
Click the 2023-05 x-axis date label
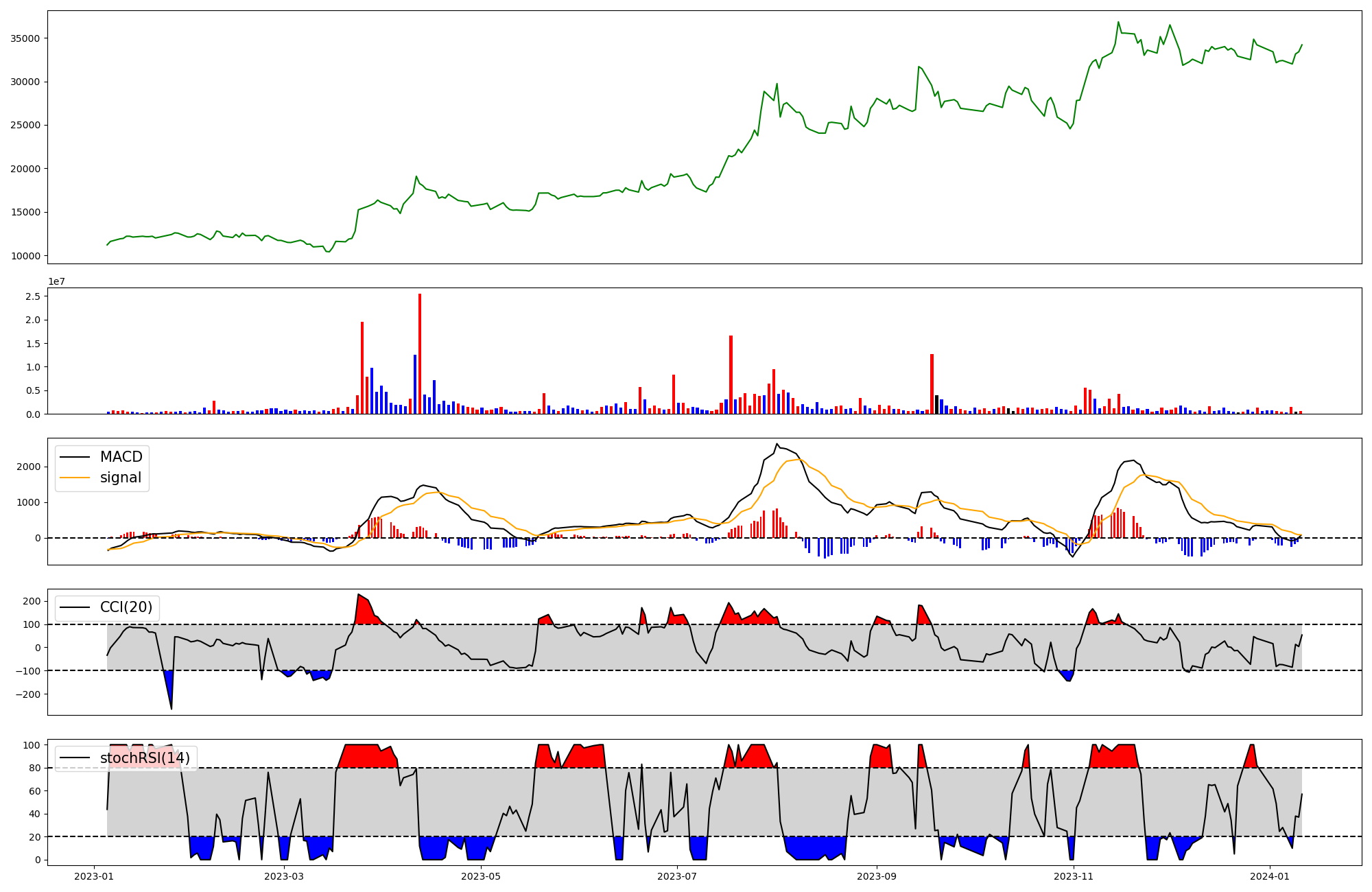pyautogui.click(x=481, y=876)
